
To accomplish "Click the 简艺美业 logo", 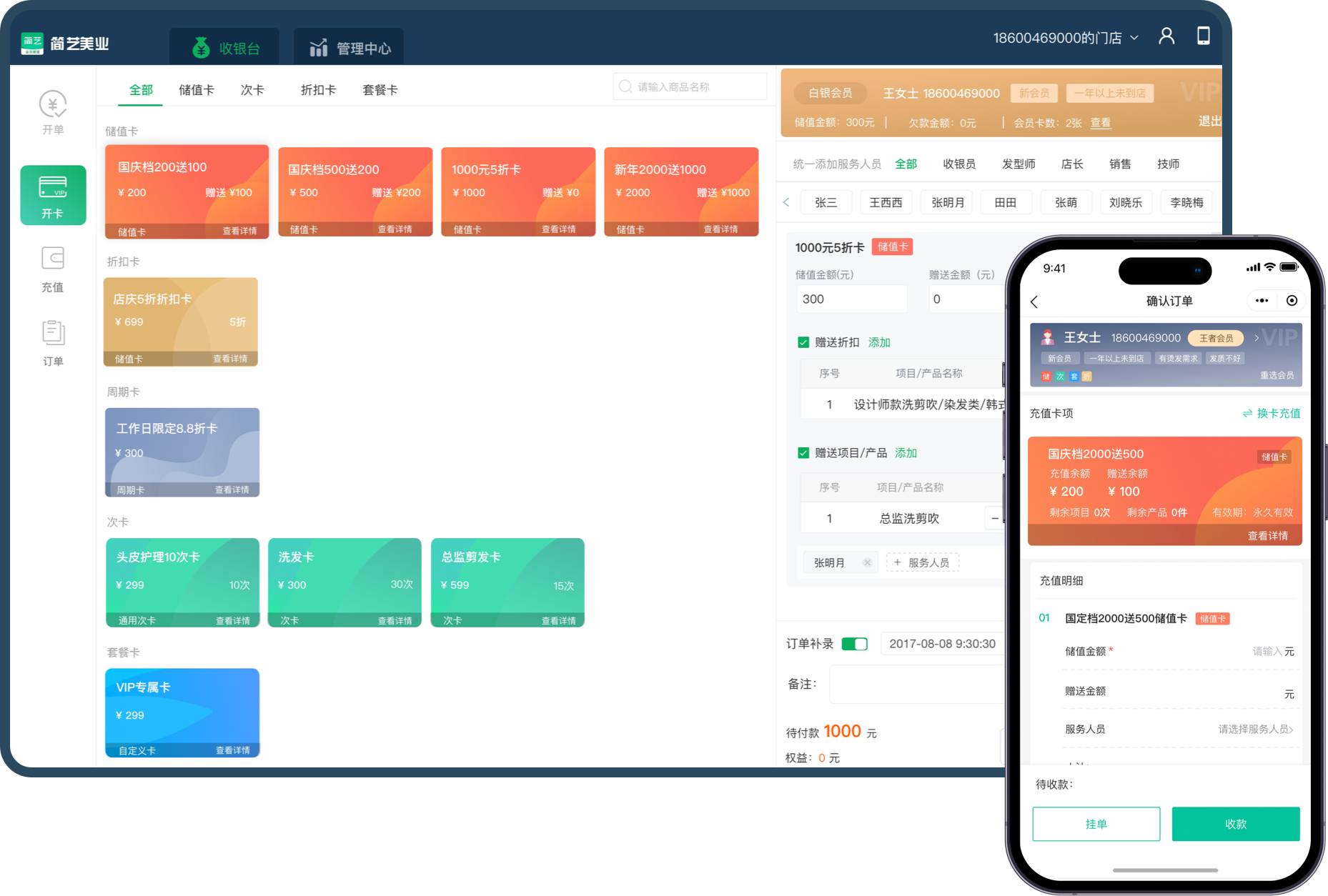I will pos(65,44).
